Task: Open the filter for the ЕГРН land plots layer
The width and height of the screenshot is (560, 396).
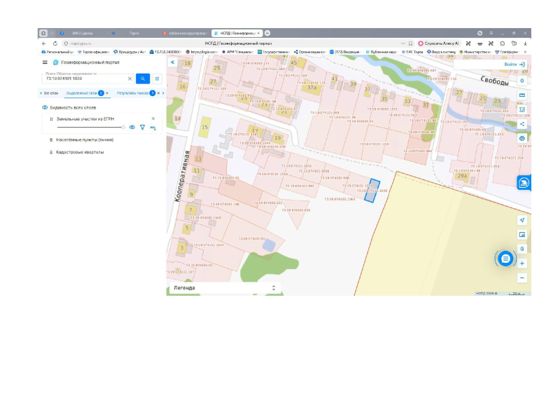Action: (x=142, y=127)
